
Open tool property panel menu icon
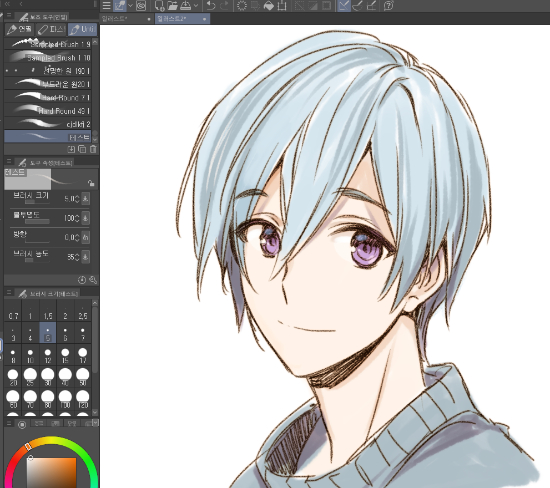(x=9, y=161)
